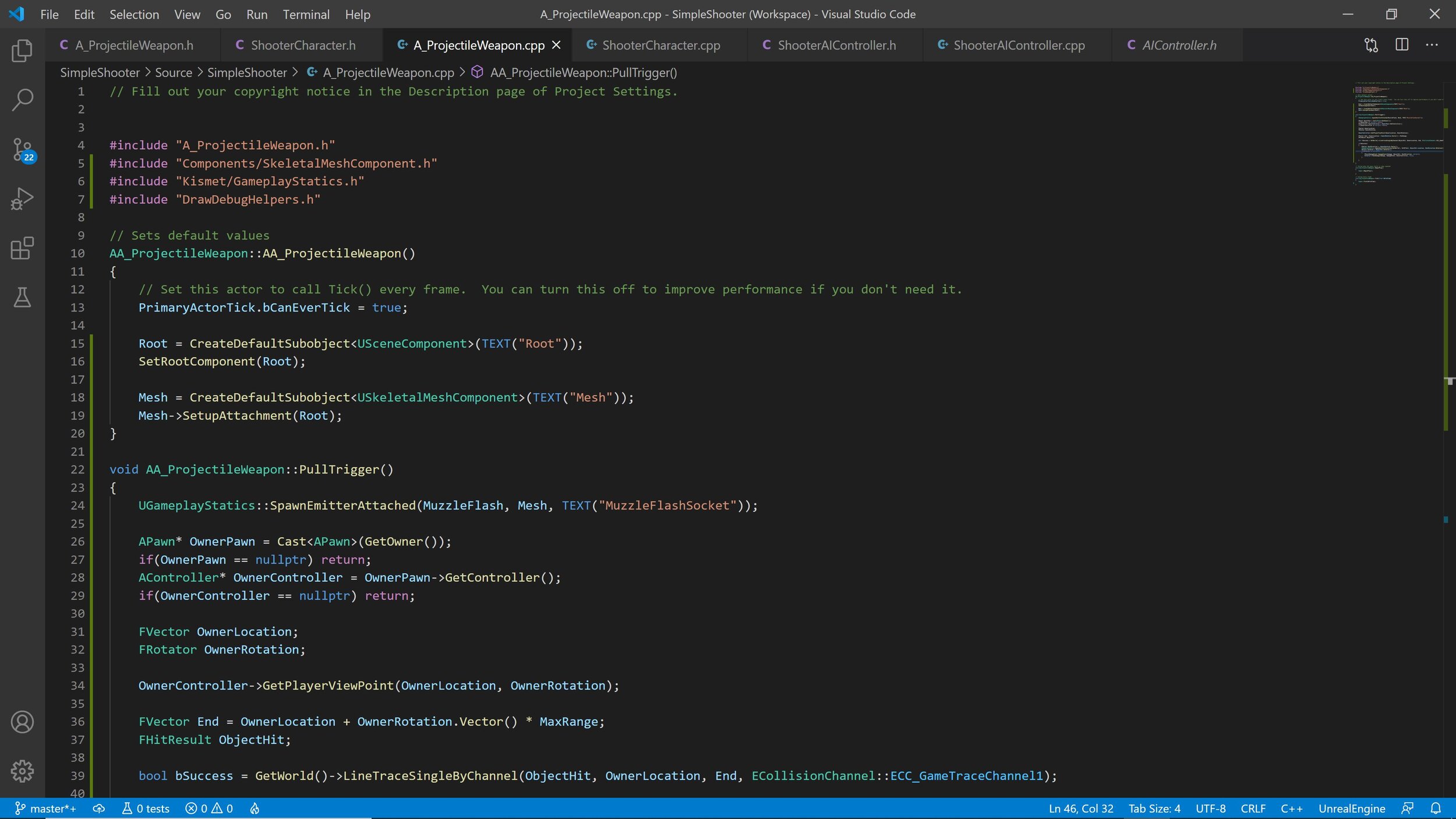1456x819 pixels.
Task: Open problems panel via errors and warnings count
Action: point(209,809)
